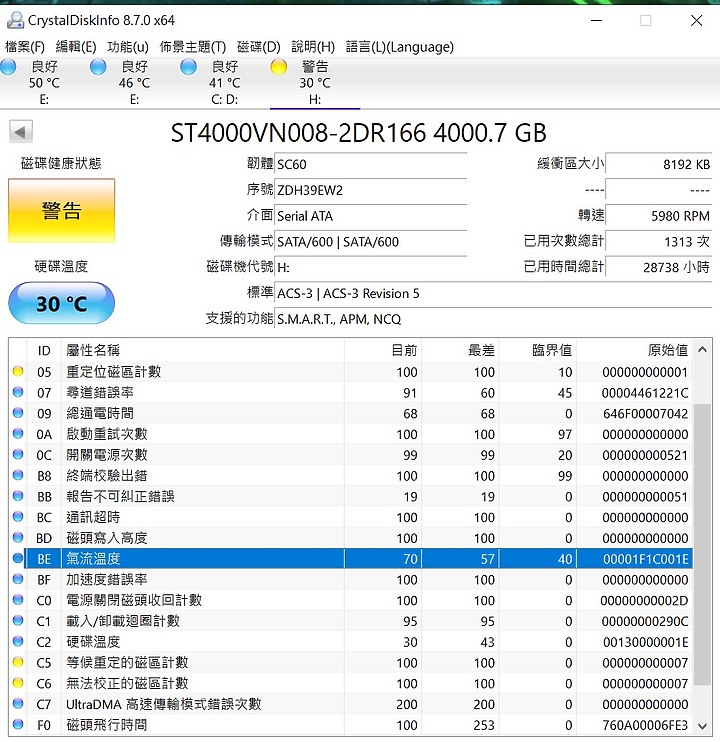
Task: Click blue status dot on row BD
Action: pyautogui.click(x=18, y=538)
